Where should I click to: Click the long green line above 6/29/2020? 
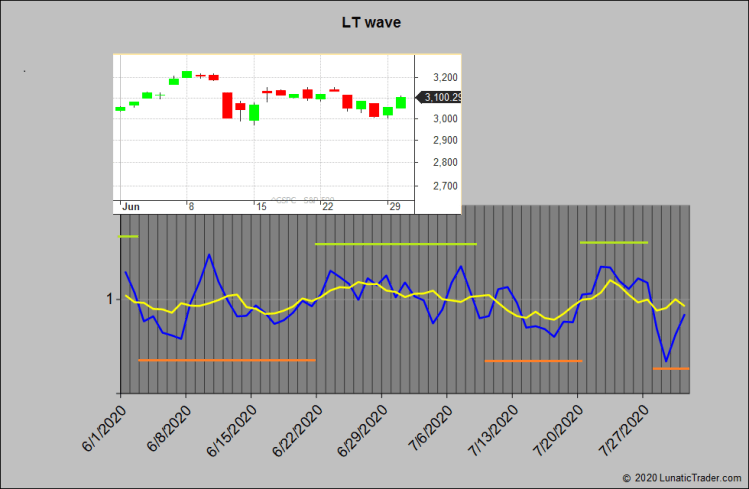click(x=395, y=244)
